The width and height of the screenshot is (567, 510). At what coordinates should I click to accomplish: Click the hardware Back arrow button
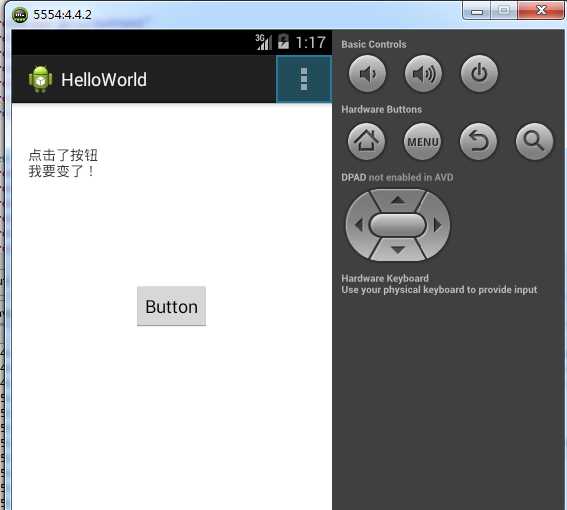point(478,141)
